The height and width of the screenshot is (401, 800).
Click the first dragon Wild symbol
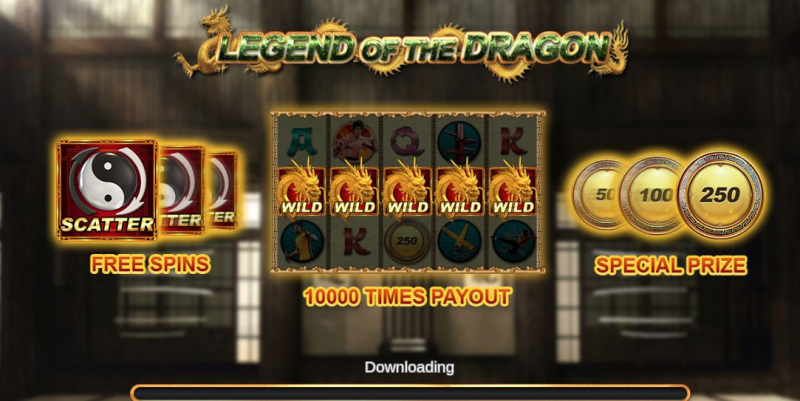(x=302, y=192)
